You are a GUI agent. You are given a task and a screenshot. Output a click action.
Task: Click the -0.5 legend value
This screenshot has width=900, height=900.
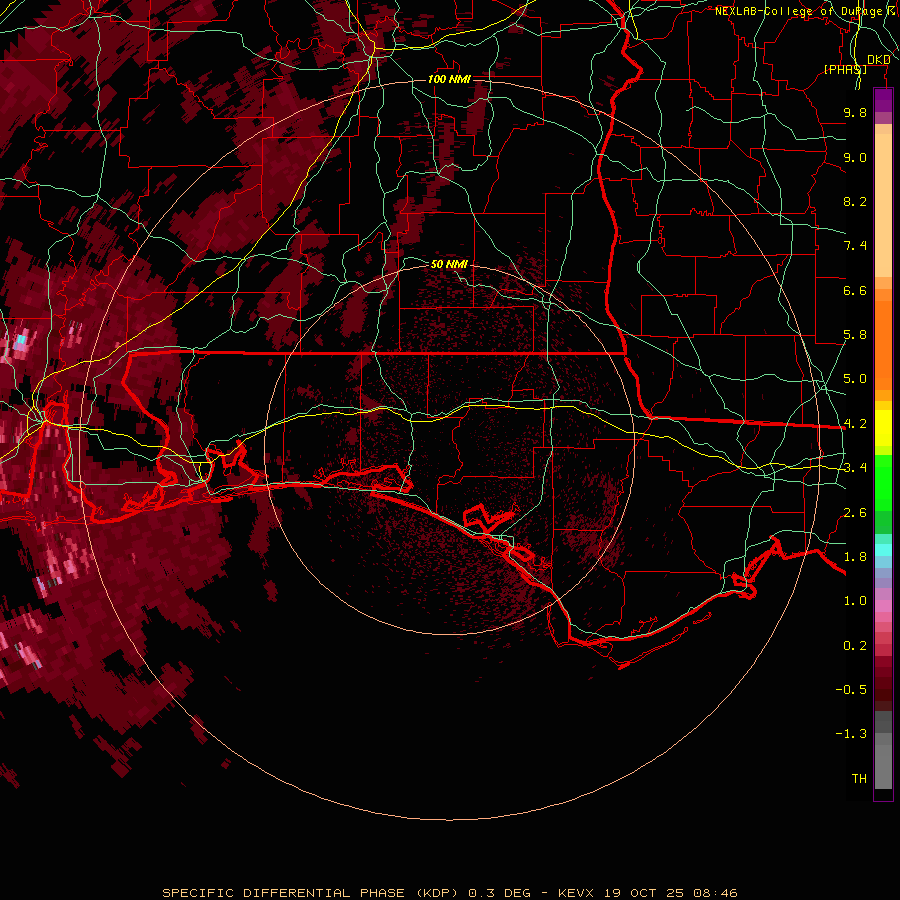(x=851, y=690)
